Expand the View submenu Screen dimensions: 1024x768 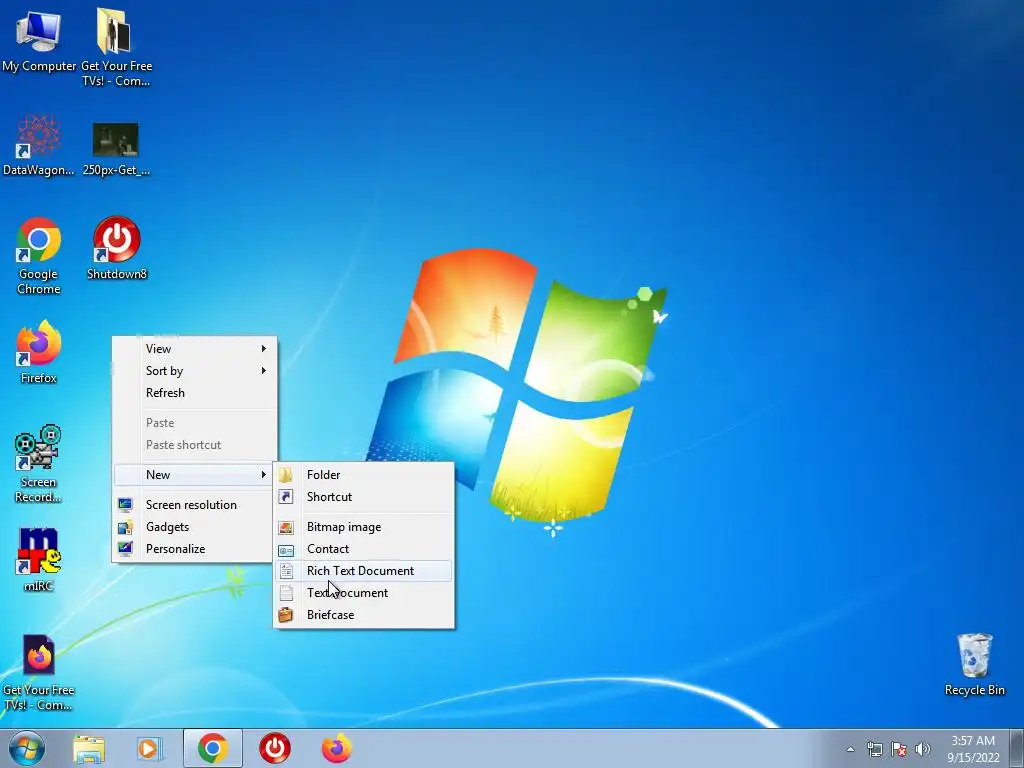tap(195, 349)
